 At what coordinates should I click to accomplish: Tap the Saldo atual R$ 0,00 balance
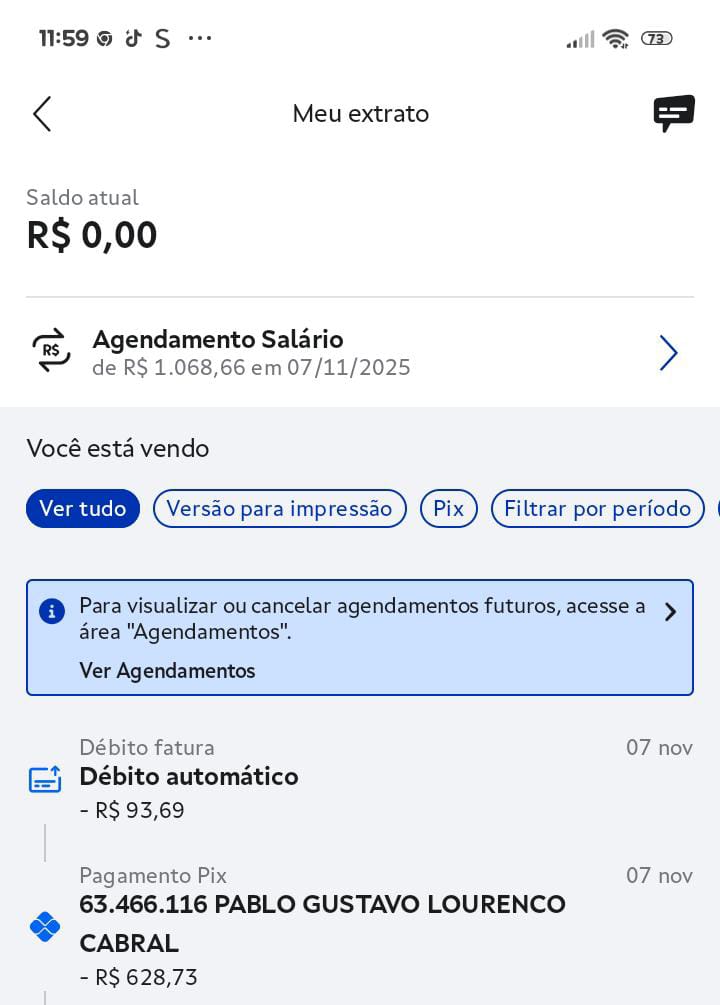coord(92,235)
